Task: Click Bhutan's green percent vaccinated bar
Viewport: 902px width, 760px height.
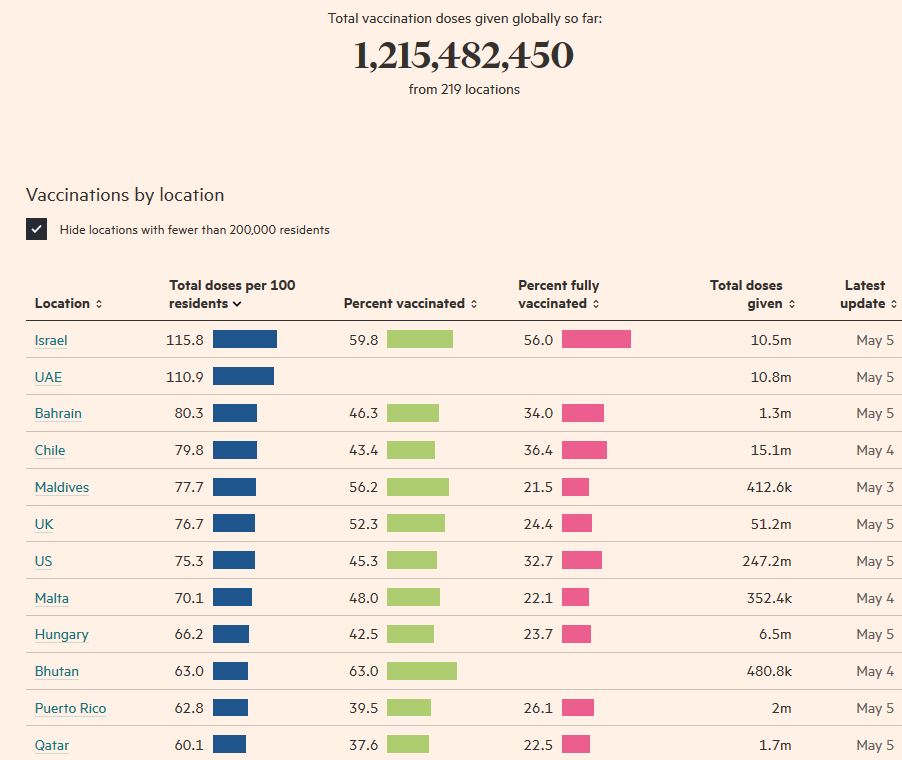Action: point(421,671)
